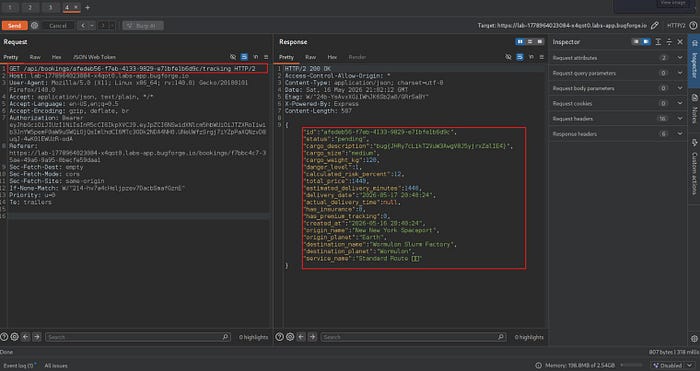Focus the response Search field
This screenshot has width=700, height=371.
click(413, 337)
